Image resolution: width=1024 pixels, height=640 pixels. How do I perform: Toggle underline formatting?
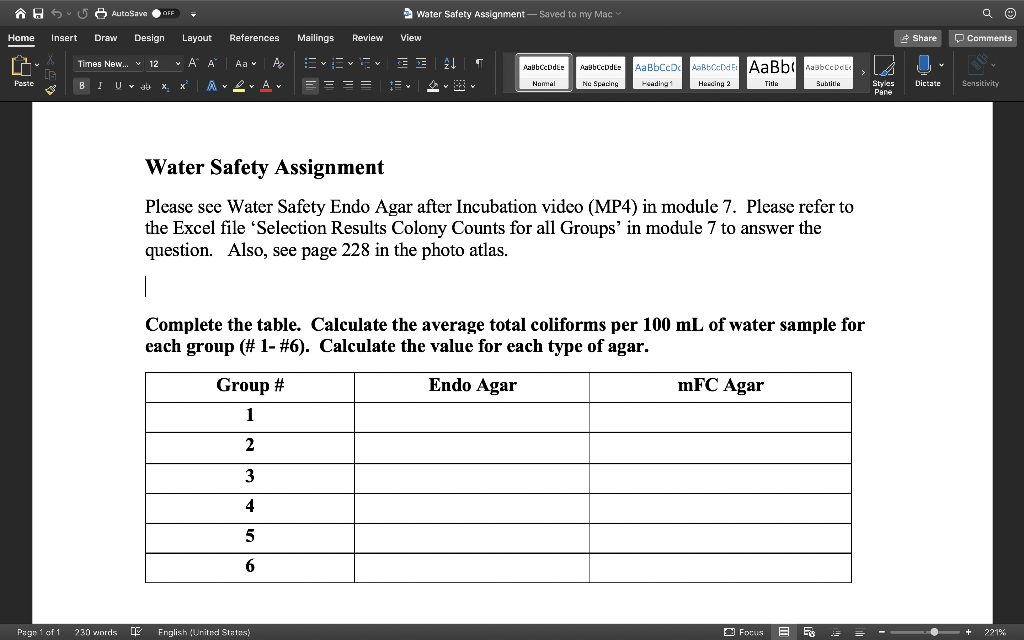(118, 85)
